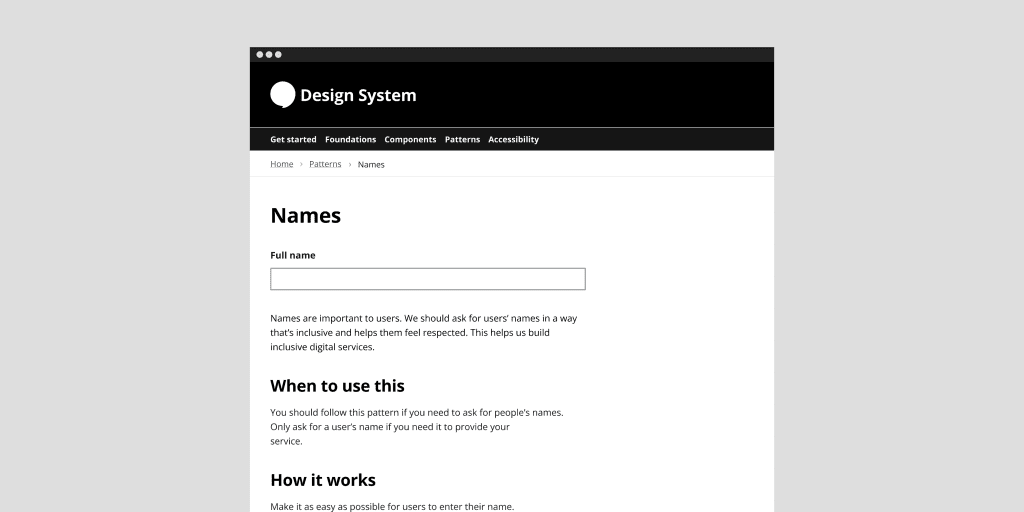This screenshot has height=512, width=1024.
Task: Focus the Full name text field
Action: click(427, 279)
